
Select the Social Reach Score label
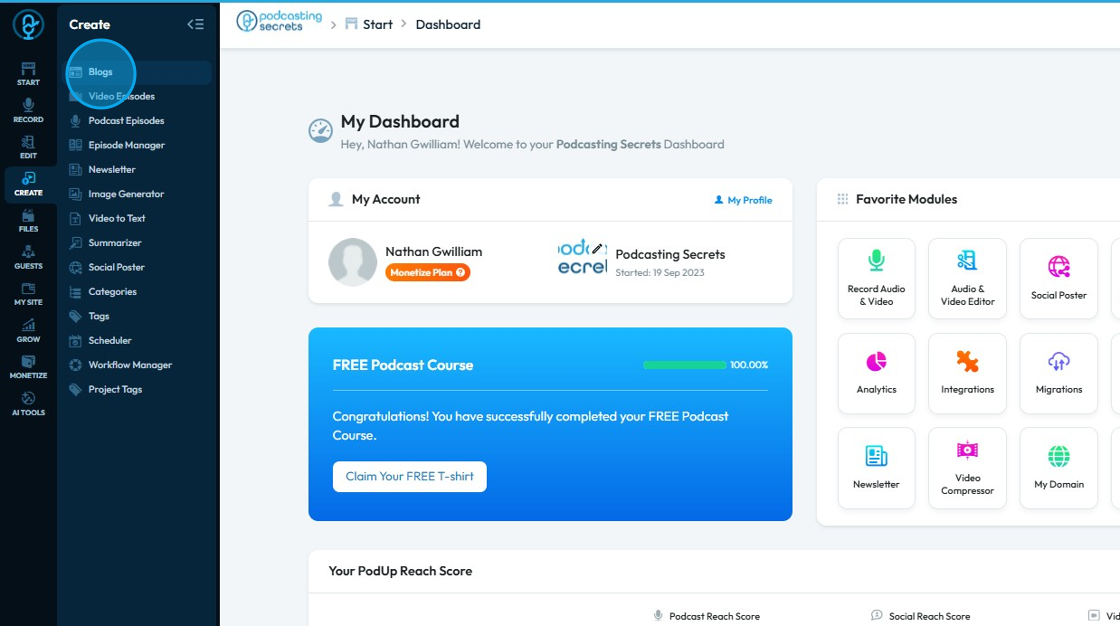[929, 616]
